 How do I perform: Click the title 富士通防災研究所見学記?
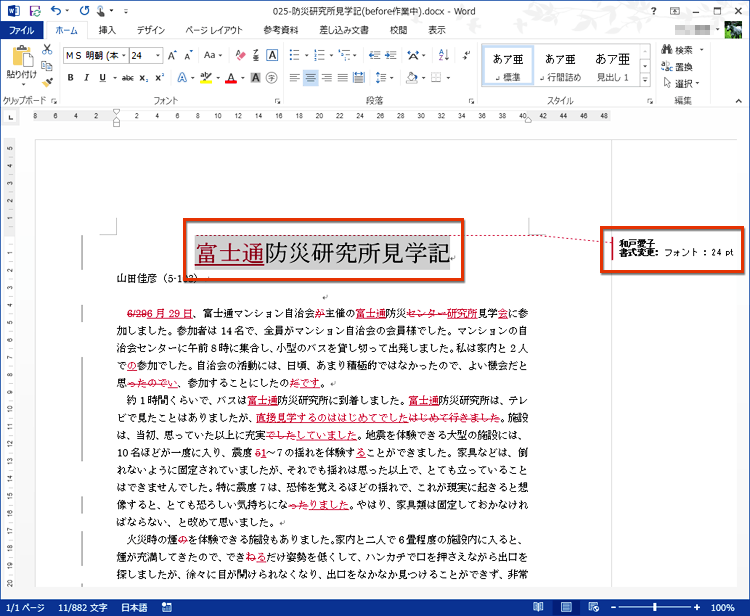click(322, 252)
